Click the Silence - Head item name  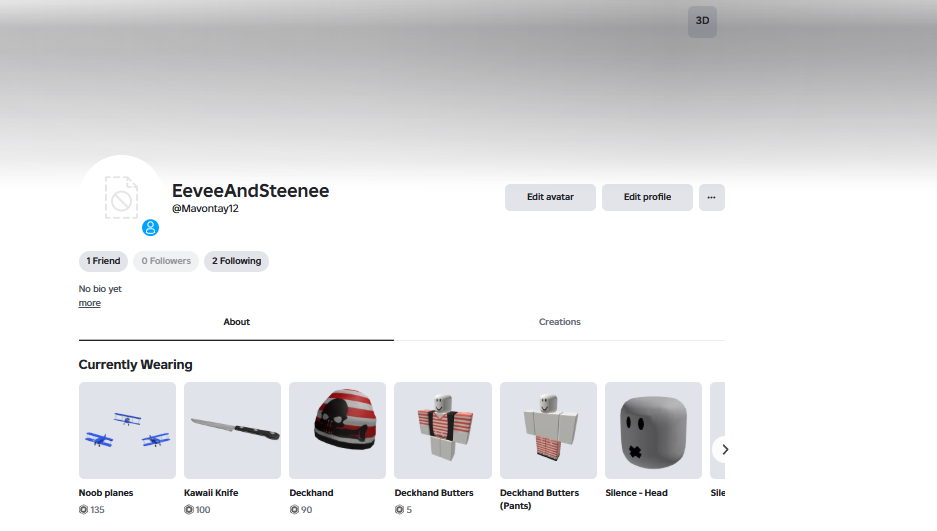[x=636, y=493]
